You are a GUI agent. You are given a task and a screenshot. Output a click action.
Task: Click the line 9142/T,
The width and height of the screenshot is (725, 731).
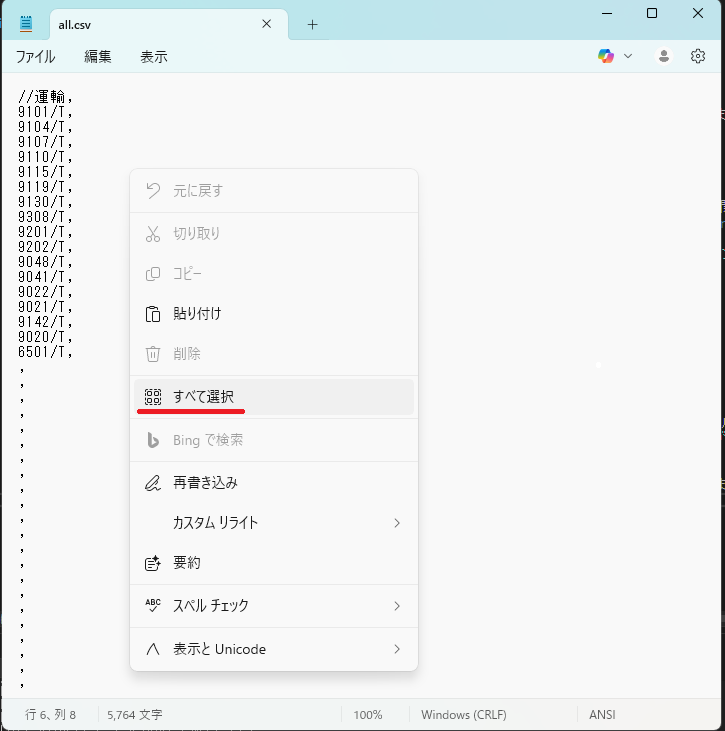point(46,322)
